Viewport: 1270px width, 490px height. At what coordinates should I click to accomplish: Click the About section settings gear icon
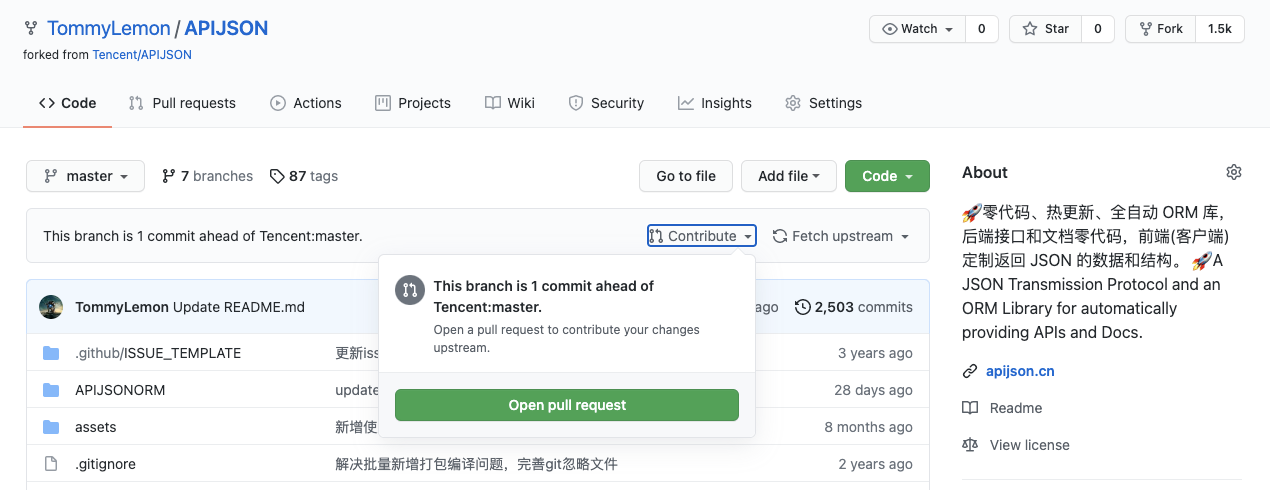click(1233, 172)
